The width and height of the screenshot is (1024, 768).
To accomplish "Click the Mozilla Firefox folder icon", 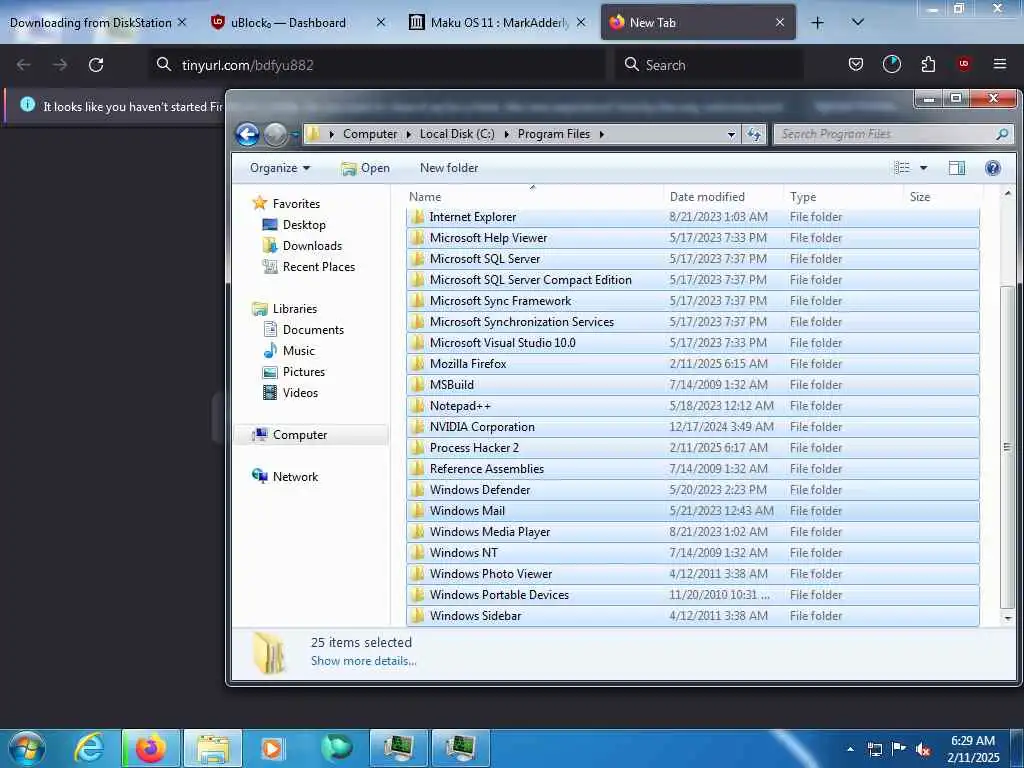I will (x=417, y=364).
